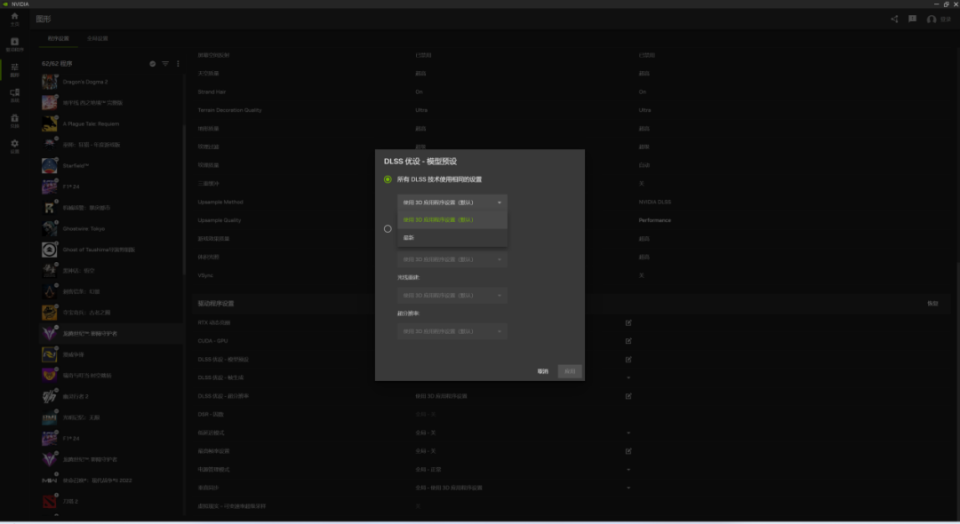The height and width of the screenshot is (524, 960).
Task: Open the disabled dropdown under the 光线重建 label
Action: [452, 296]
